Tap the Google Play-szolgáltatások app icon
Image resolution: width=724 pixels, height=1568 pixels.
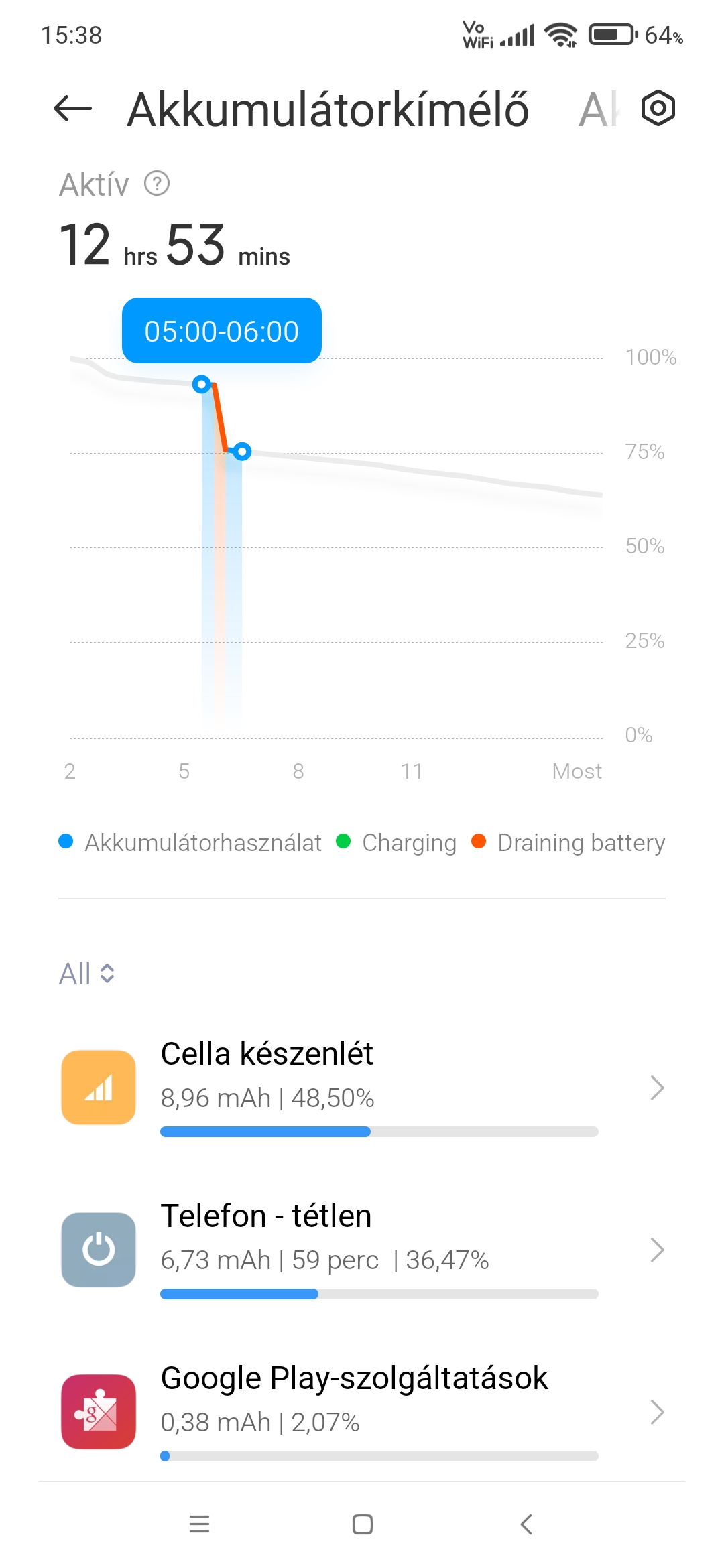[99, 1411]
